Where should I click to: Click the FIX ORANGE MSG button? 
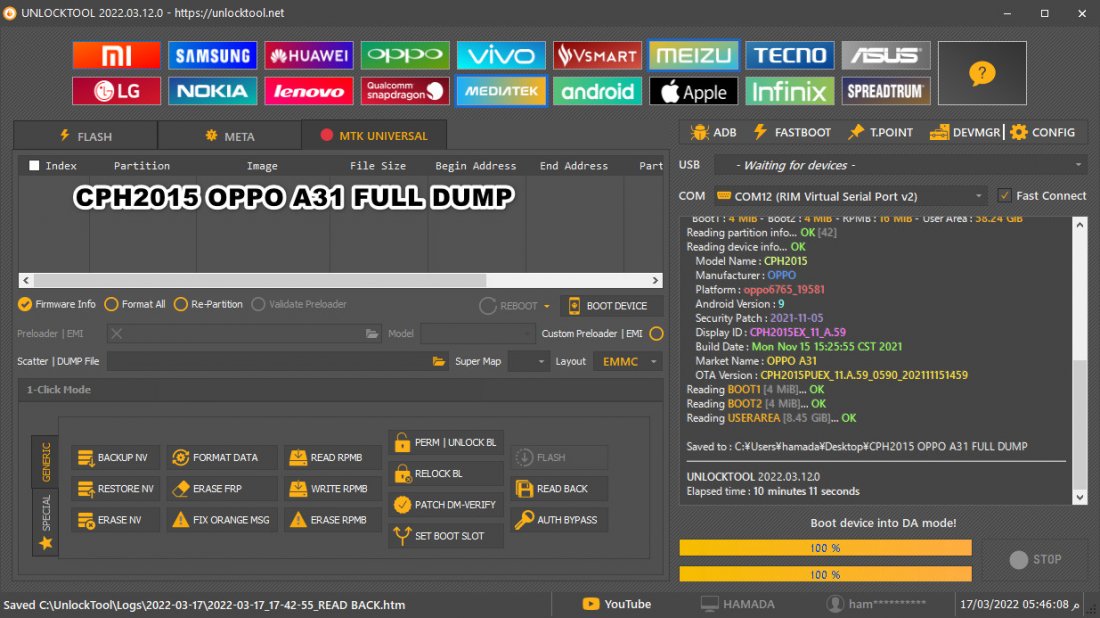[220, 520]
